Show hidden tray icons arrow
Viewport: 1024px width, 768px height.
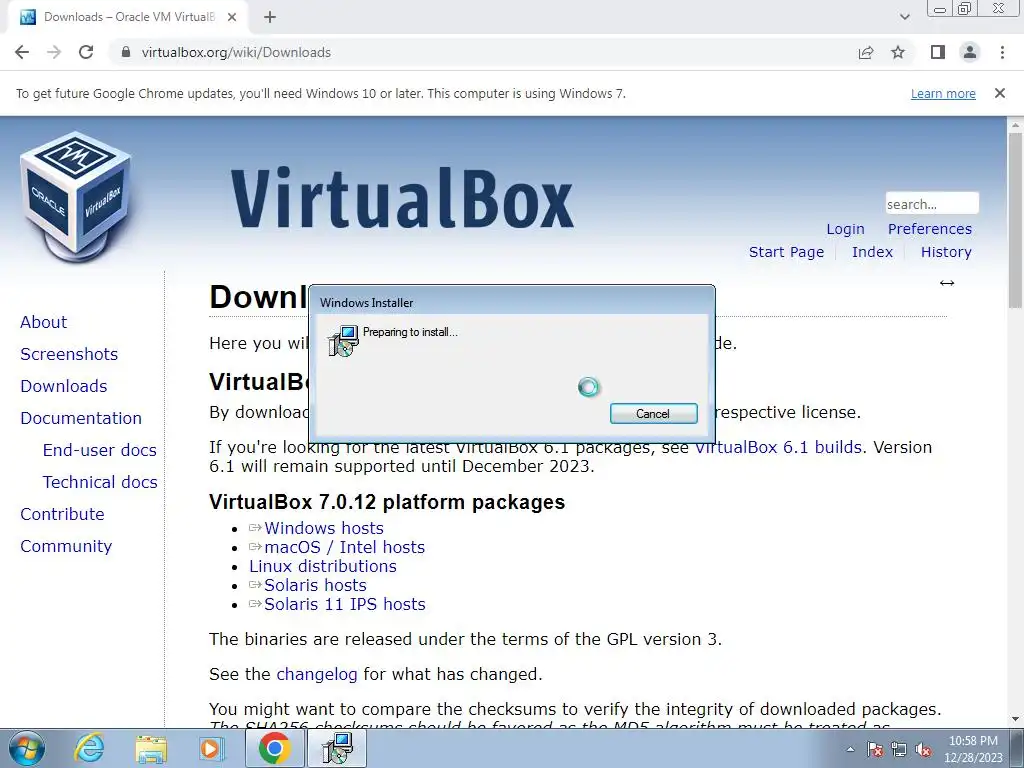tap(850, 749)
